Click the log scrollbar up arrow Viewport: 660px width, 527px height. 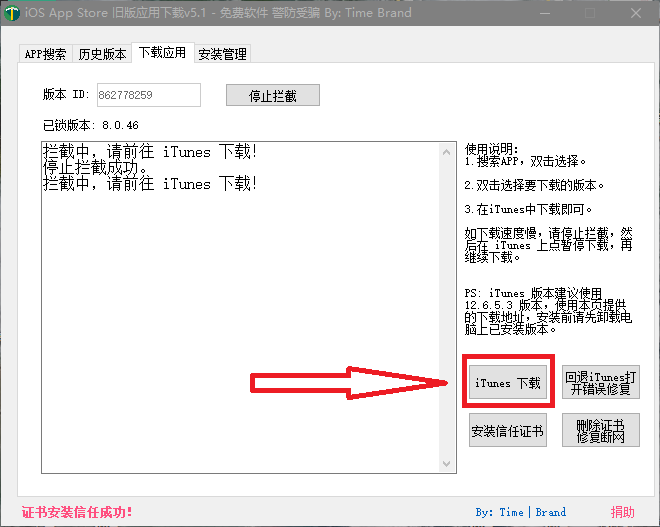coord(447,151)
